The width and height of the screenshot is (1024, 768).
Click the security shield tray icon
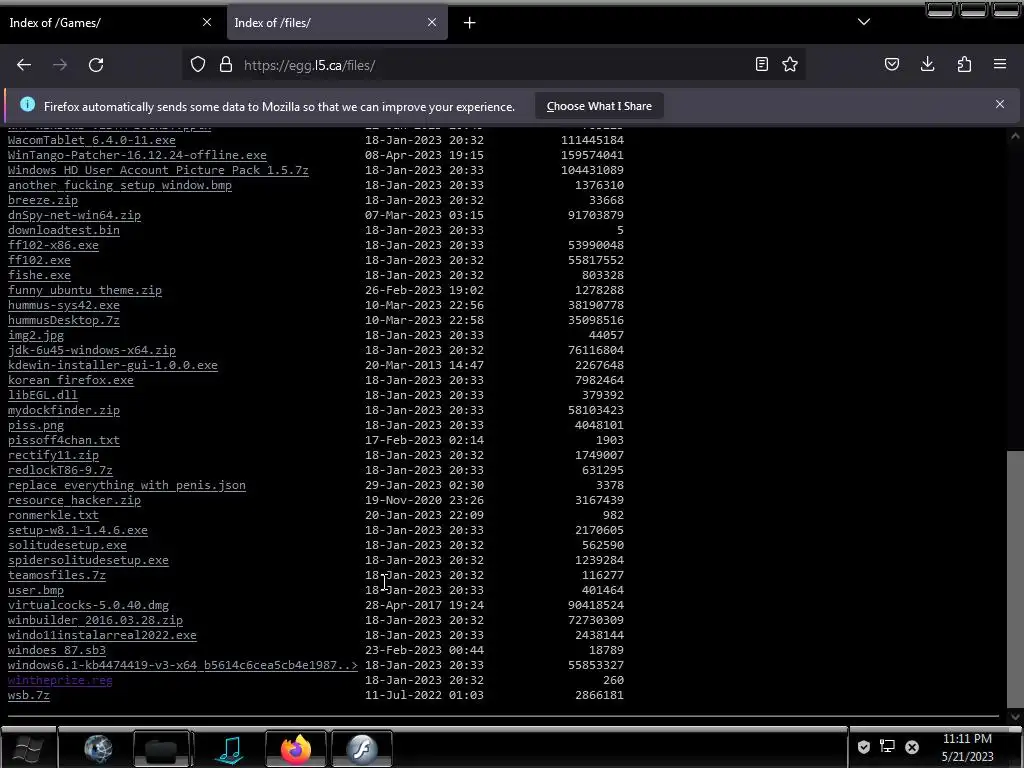pos(863,747)
